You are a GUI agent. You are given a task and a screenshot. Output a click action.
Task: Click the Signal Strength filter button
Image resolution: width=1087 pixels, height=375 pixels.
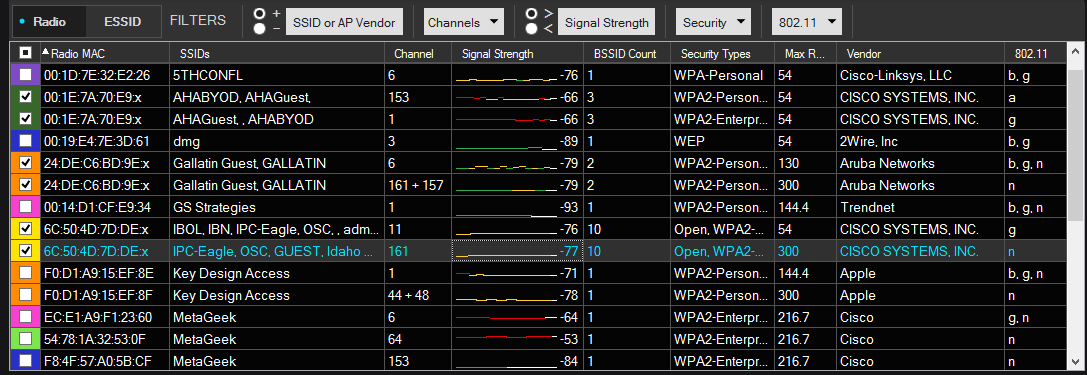pyautogui.click(x=607, y=22)
